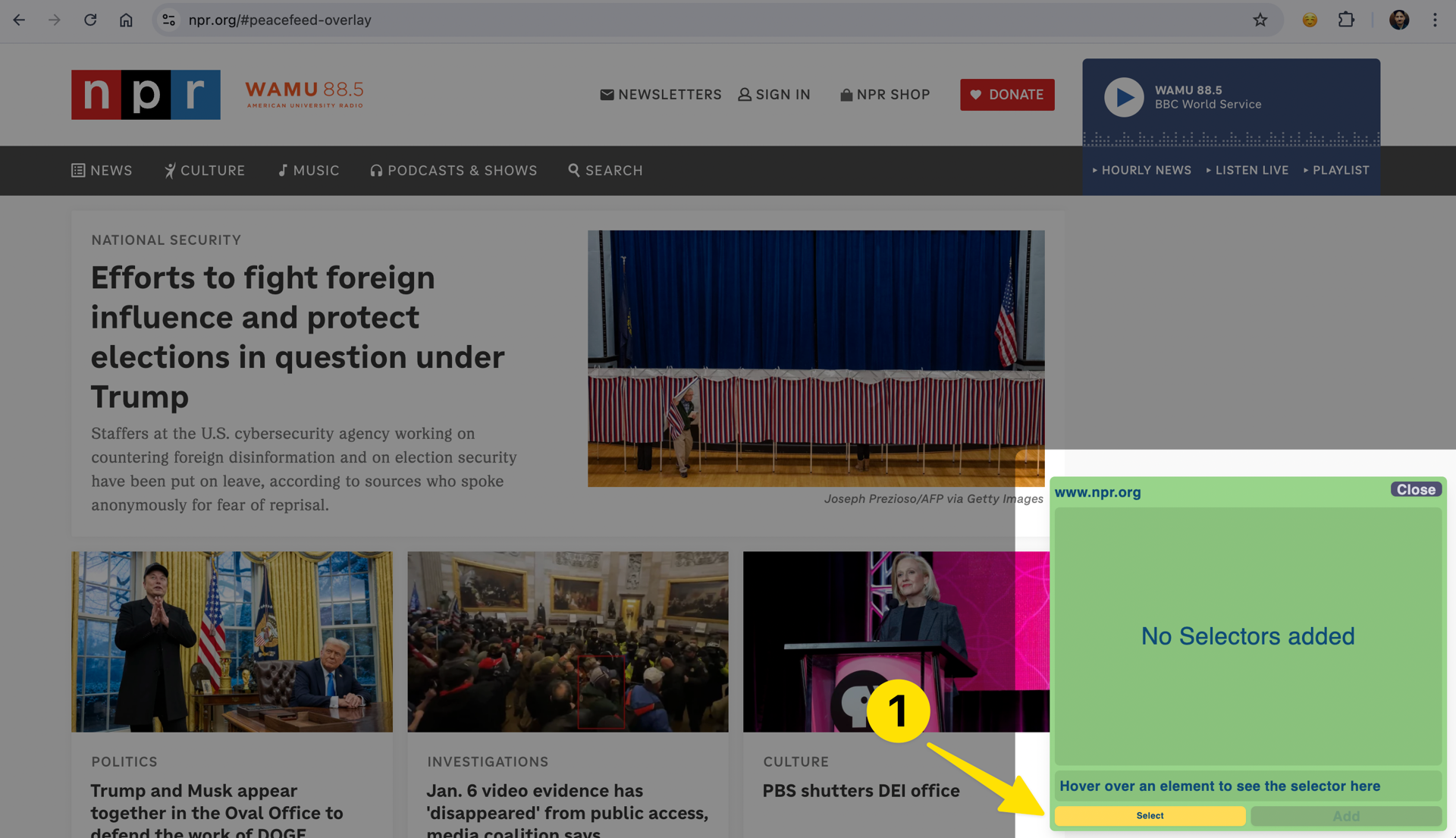Open Newsletters envelope link

pos(661,95)
